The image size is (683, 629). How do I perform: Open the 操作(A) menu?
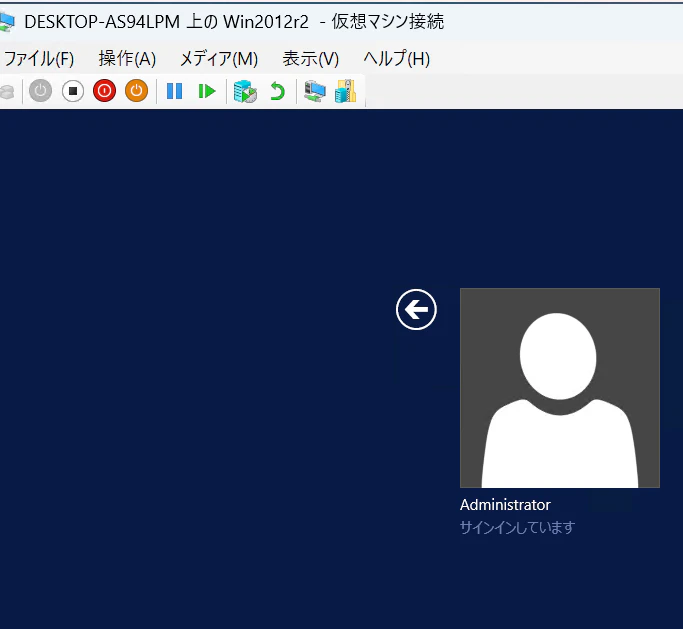[127, 59]
